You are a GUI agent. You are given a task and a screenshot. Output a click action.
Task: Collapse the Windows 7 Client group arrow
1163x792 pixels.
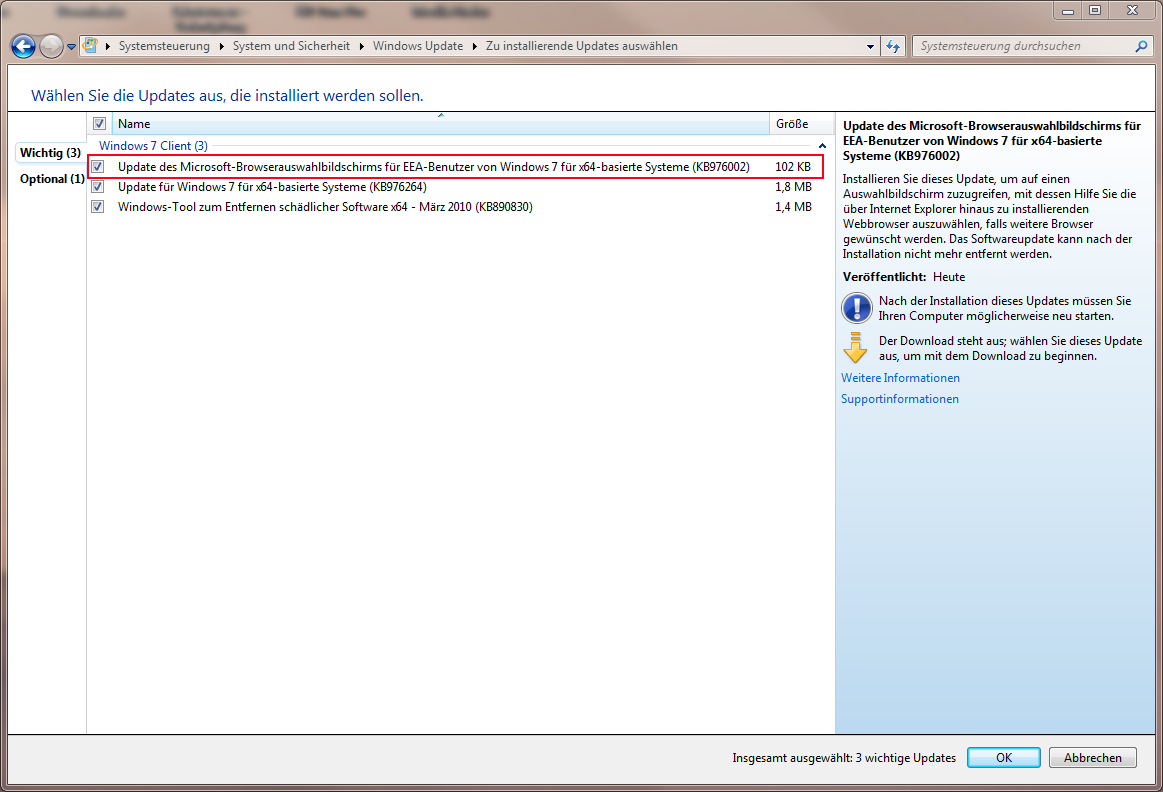[x=822, y=146]
